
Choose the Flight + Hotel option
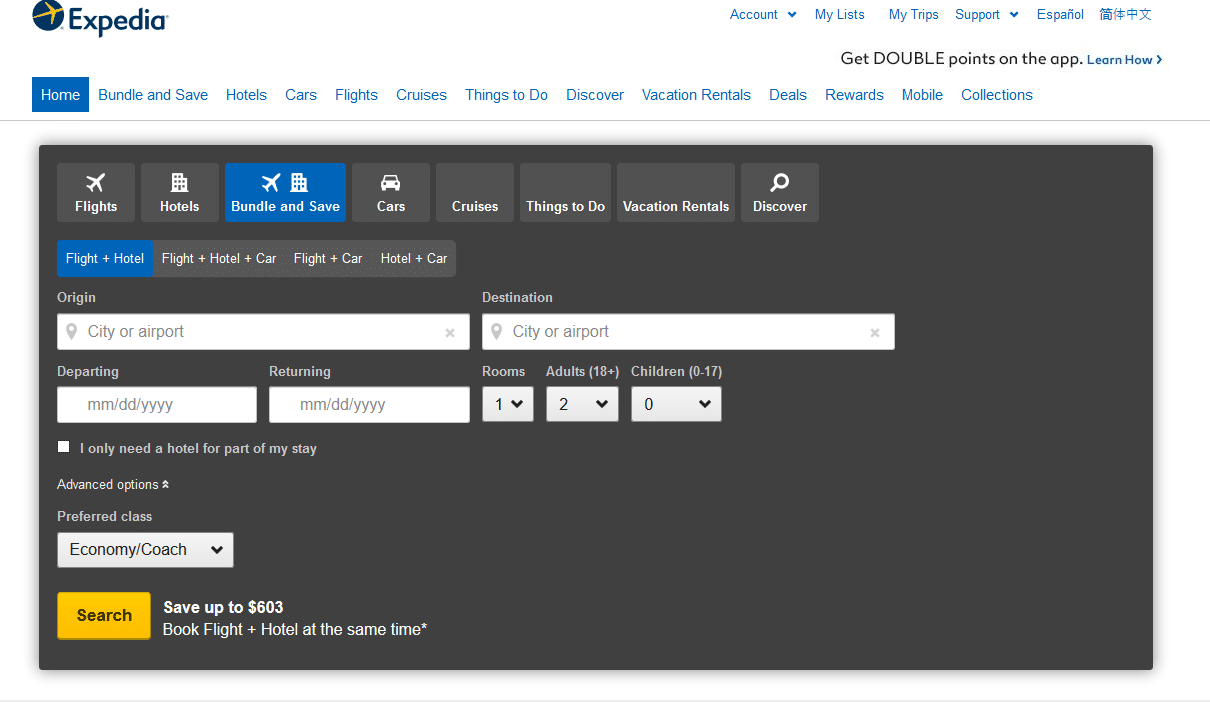[105, 258]
